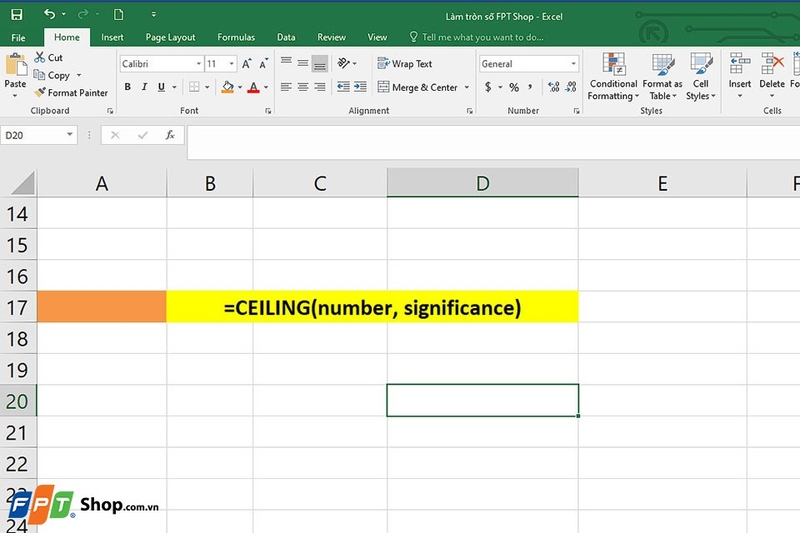Click the Orientation text angle icon
800x533 pixels.
pyautogui.click(x=343, y=63)
